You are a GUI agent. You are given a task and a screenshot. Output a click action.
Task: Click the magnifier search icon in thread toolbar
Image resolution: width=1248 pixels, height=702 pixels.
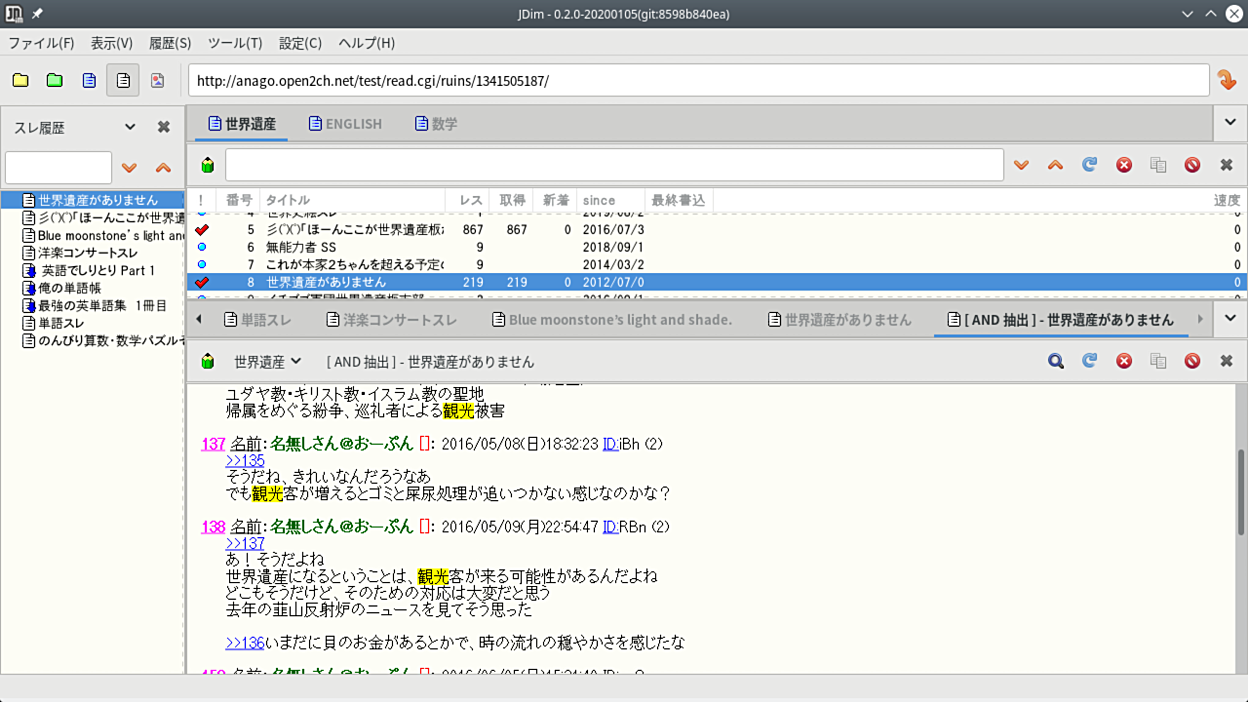1055,361
